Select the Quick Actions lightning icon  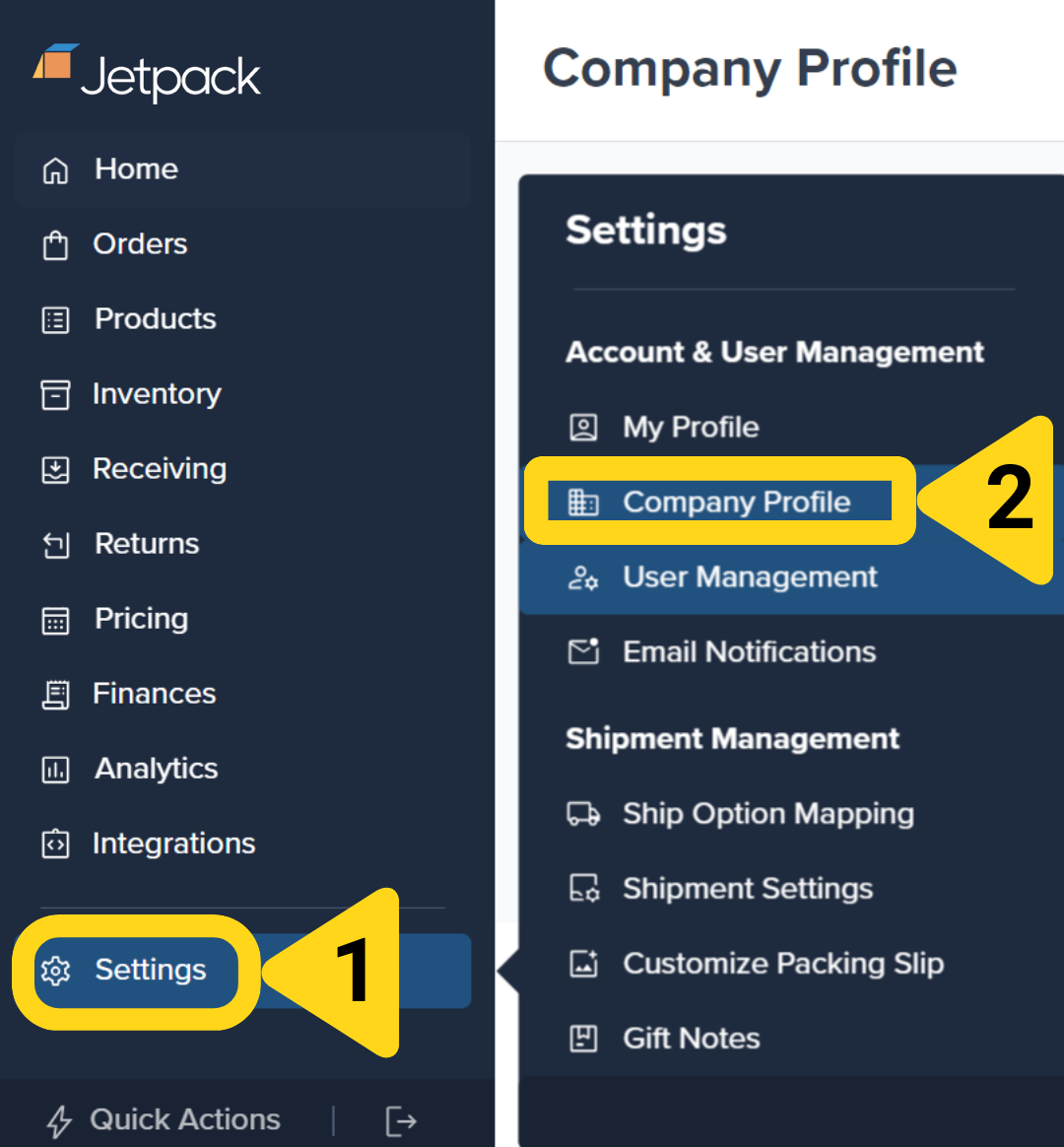pos(57,1119)
